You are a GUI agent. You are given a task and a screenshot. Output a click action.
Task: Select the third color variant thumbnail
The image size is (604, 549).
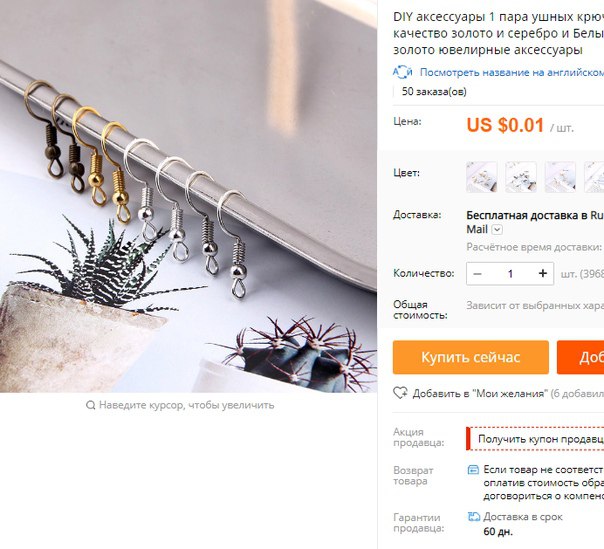(x=560, y=177)
